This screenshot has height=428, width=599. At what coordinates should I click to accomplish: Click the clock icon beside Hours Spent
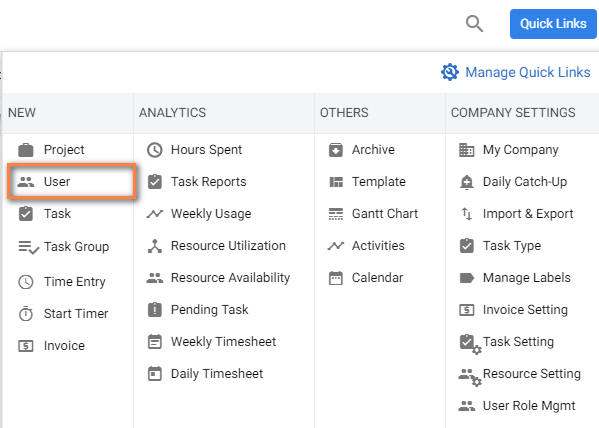tap(155, 150)
